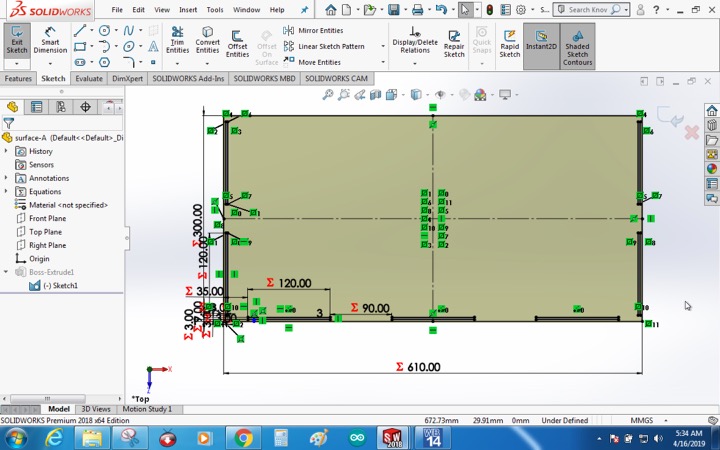
Task: Switch to the 3D Views tab
Action: coord(96,409)
